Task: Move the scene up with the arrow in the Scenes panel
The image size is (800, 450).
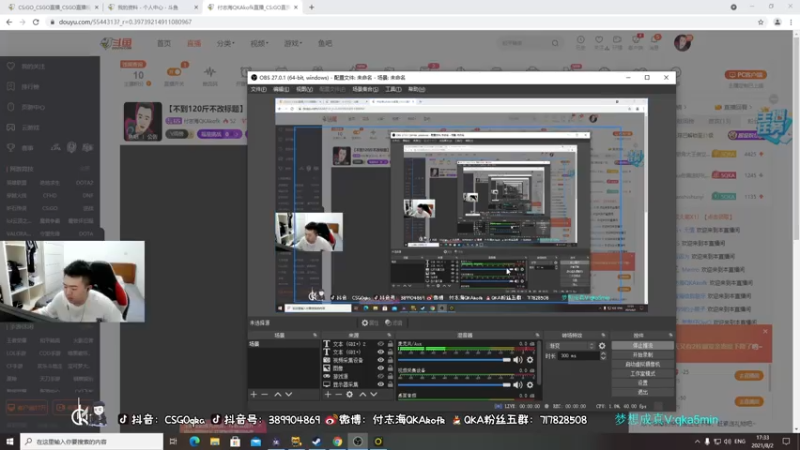Action: point(278,394)
